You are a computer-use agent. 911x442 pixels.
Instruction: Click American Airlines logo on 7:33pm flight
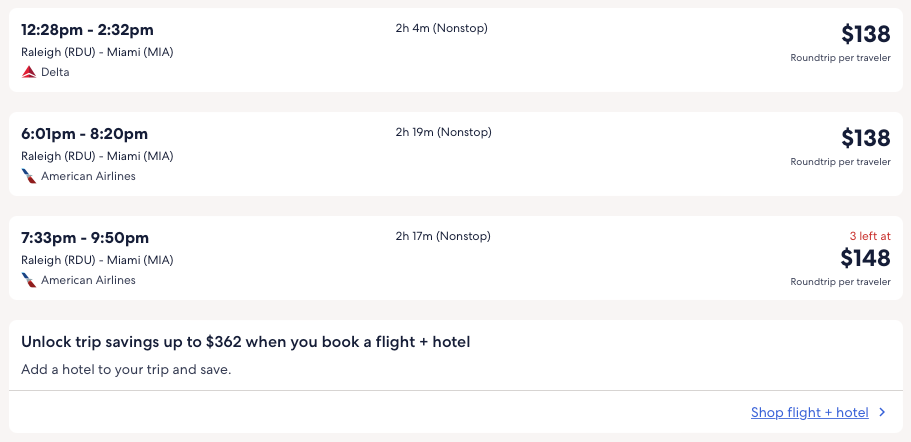(x=29, y=280)
